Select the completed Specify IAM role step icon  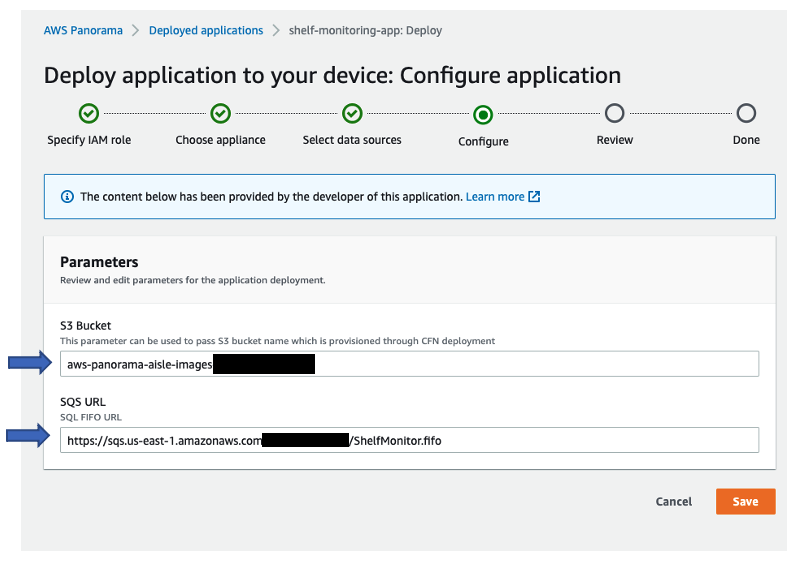[89, 114]
